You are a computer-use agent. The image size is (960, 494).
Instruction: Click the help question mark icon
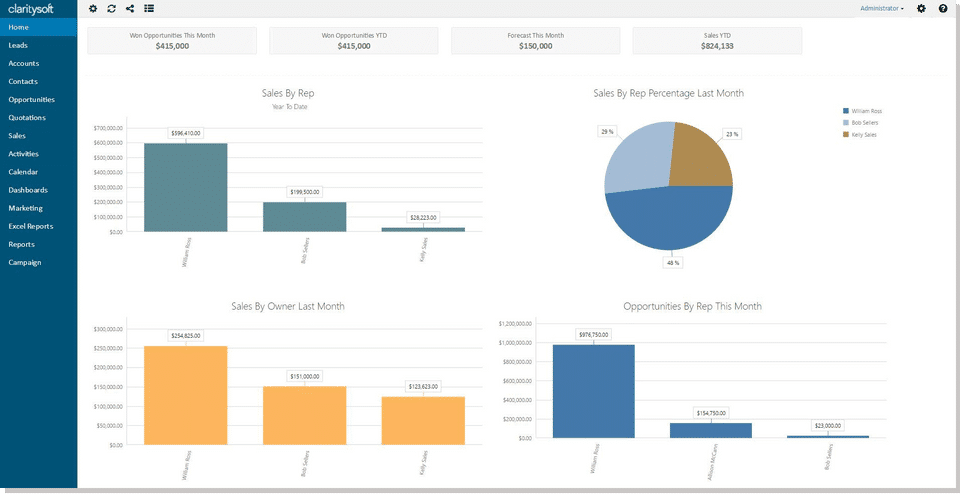click(943, 9)
